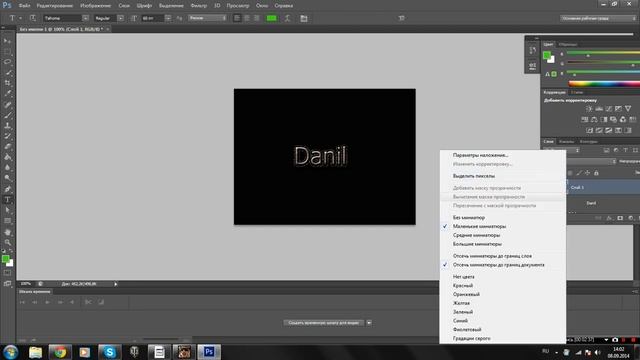Toggle text orientation in options bar
Image resolution: width=640 pixels, height=360 pixels.
point(33,18)
